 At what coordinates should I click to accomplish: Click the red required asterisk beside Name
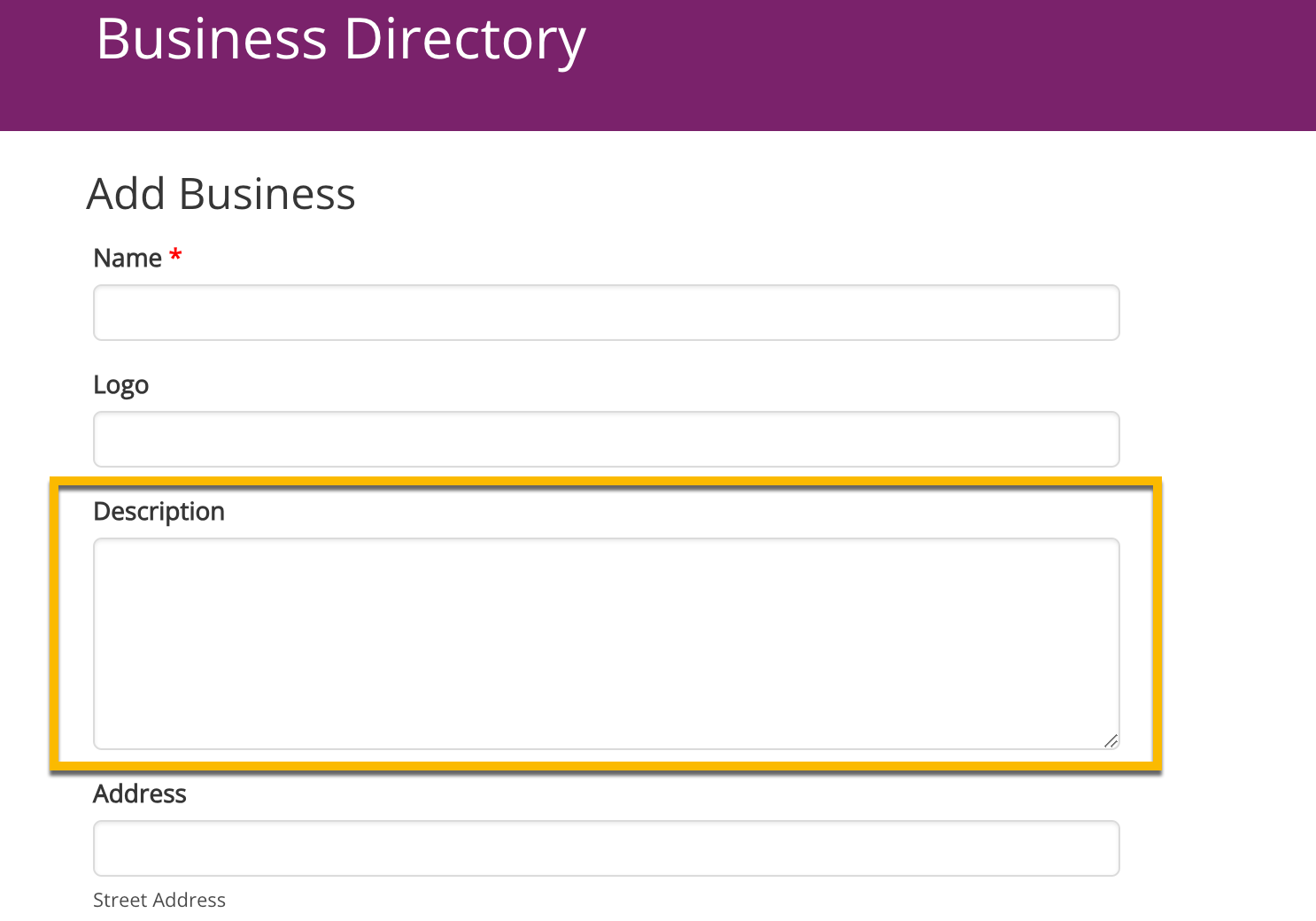click(175, 256)
